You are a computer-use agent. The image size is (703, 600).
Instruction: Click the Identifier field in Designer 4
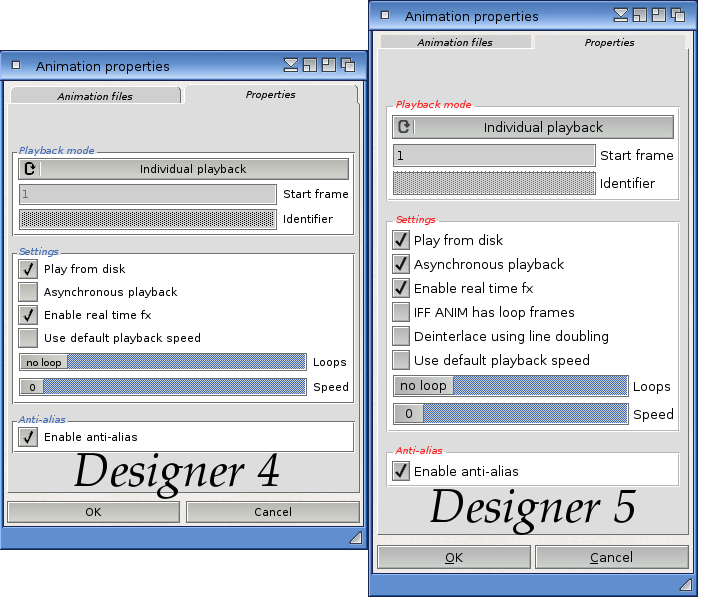148,219
